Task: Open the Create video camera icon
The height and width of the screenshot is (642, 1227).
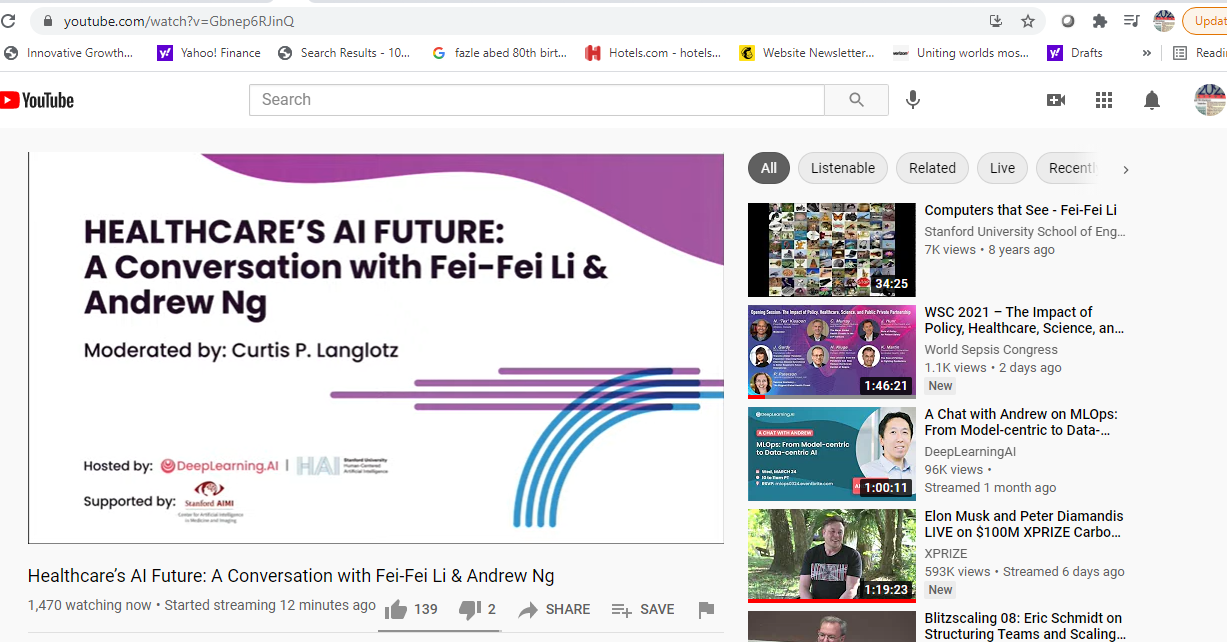Action: tap(1056, 100)
